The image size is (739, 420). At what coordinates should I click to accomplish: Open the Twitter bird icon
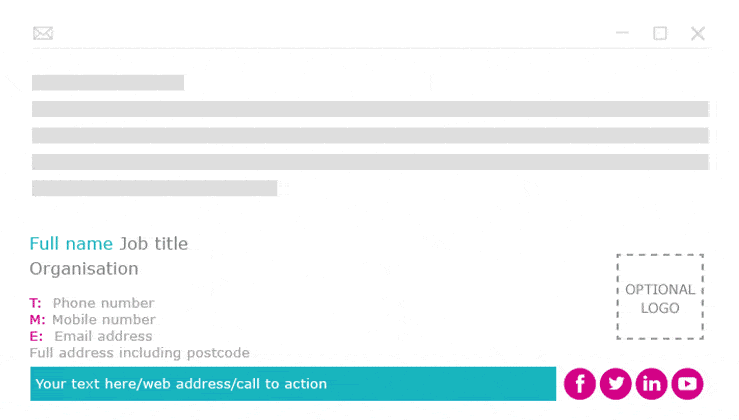[x=616, y=384]
